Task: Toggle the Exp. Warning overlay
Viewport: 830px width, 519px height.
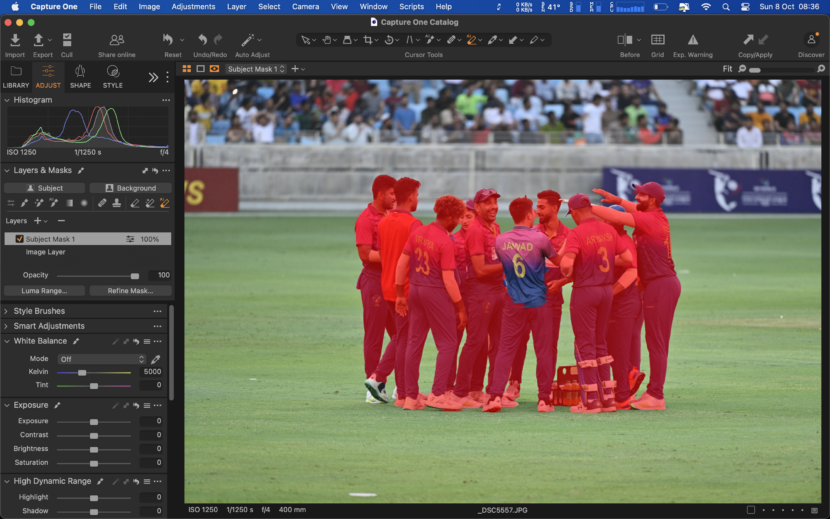Action: click(692, 40)
